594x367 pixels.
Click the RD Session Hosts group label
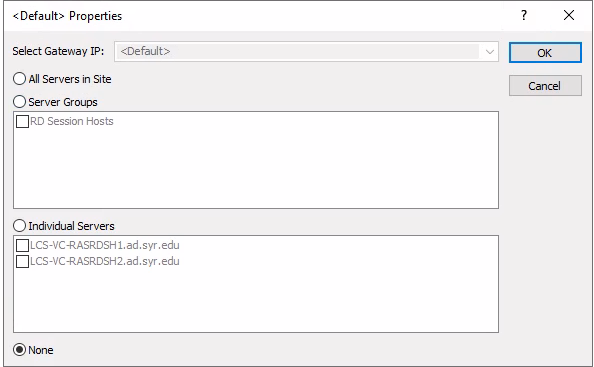pos(72,121)
